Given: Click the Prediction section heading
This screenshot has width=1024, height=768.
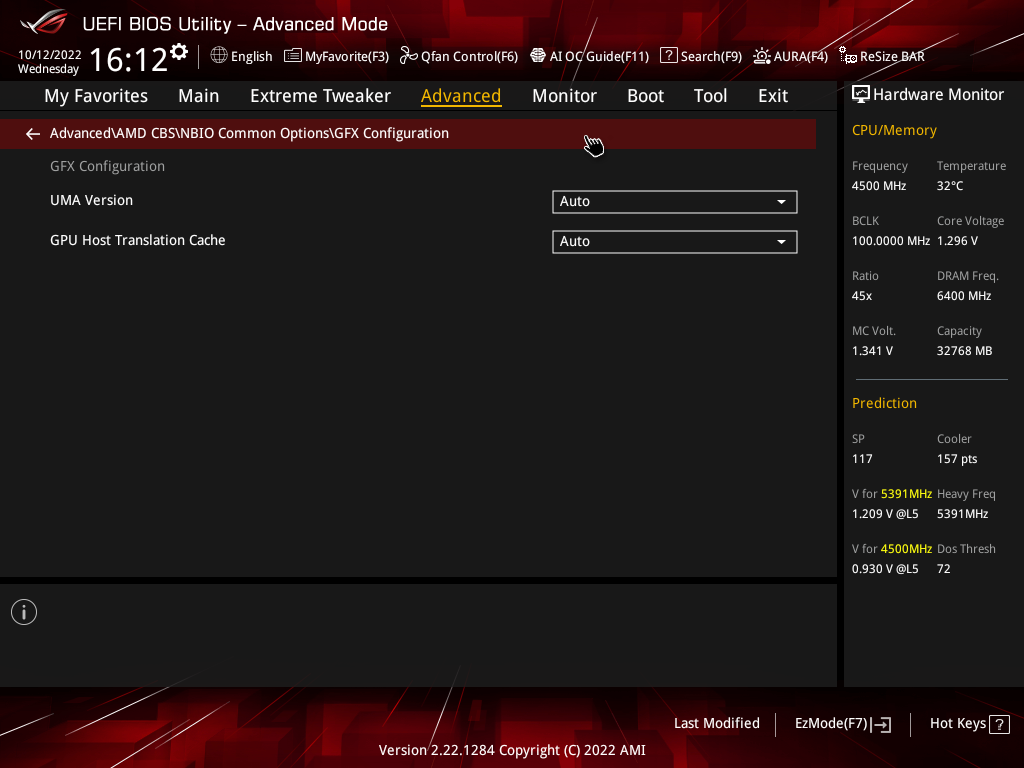Looking at the screenshot, I should (884, 404).
